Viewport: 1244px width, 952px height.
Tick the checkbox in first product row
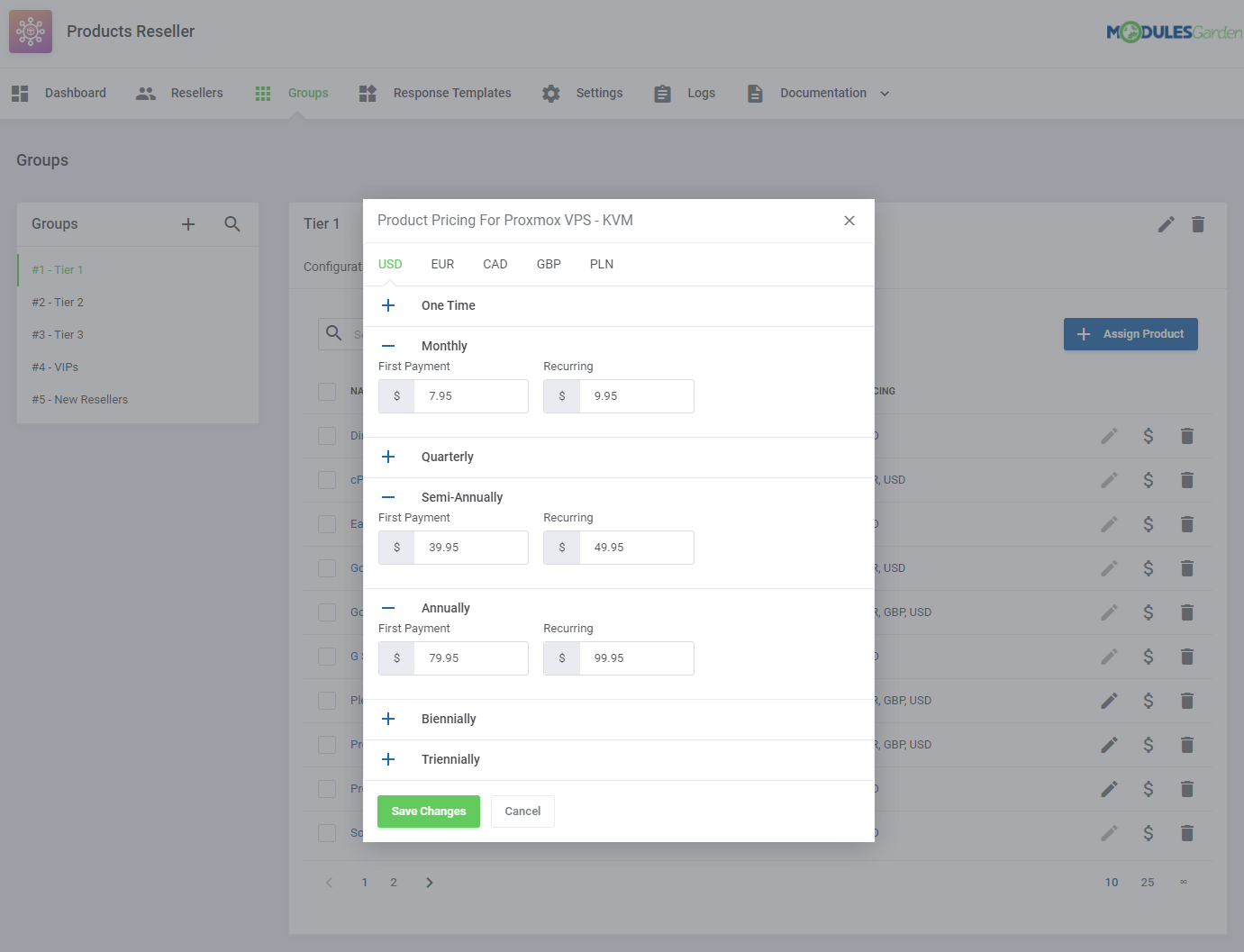tap(327, 436)
